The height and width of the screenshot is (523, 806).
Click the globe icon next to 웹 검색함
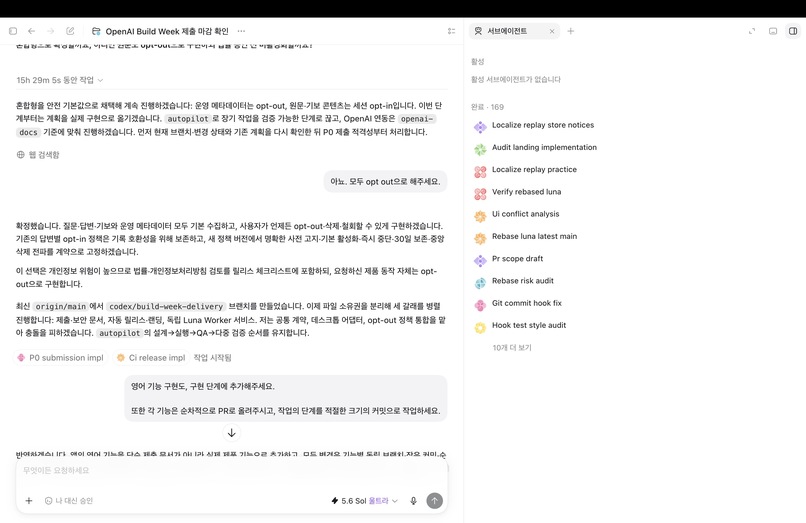point(21,155)
